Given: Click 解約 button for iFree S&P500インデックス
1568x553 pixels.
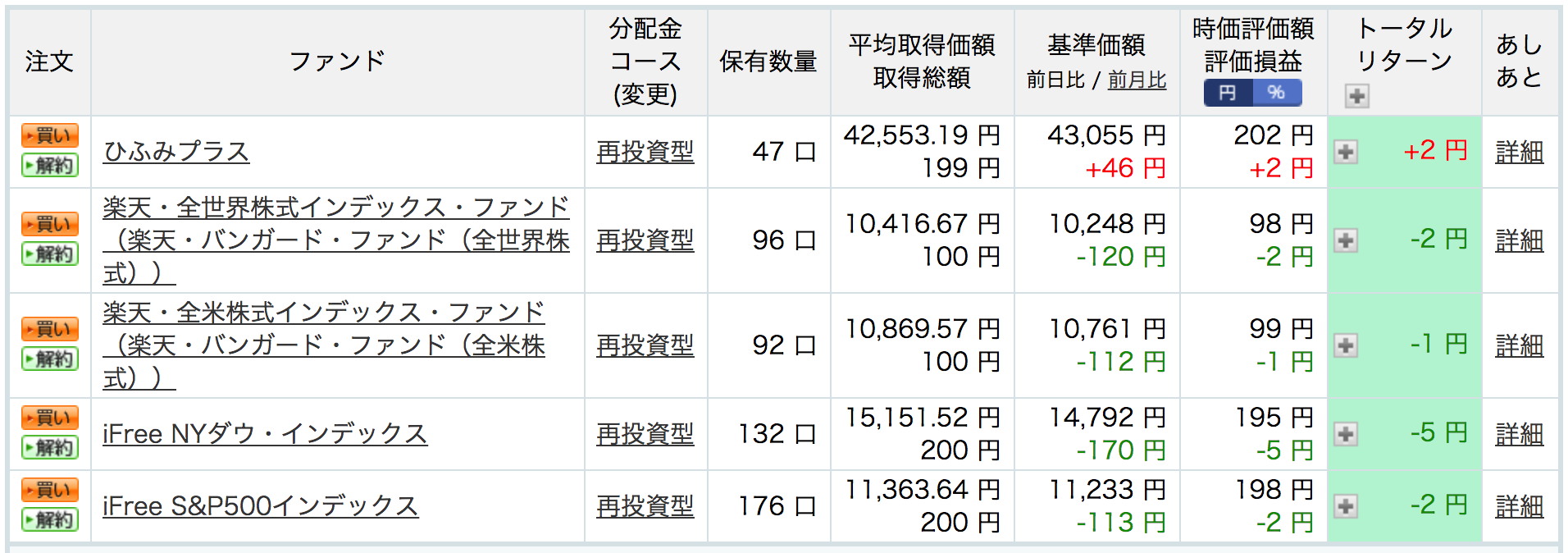Looking at the screenshot, I should pos(50,519).
